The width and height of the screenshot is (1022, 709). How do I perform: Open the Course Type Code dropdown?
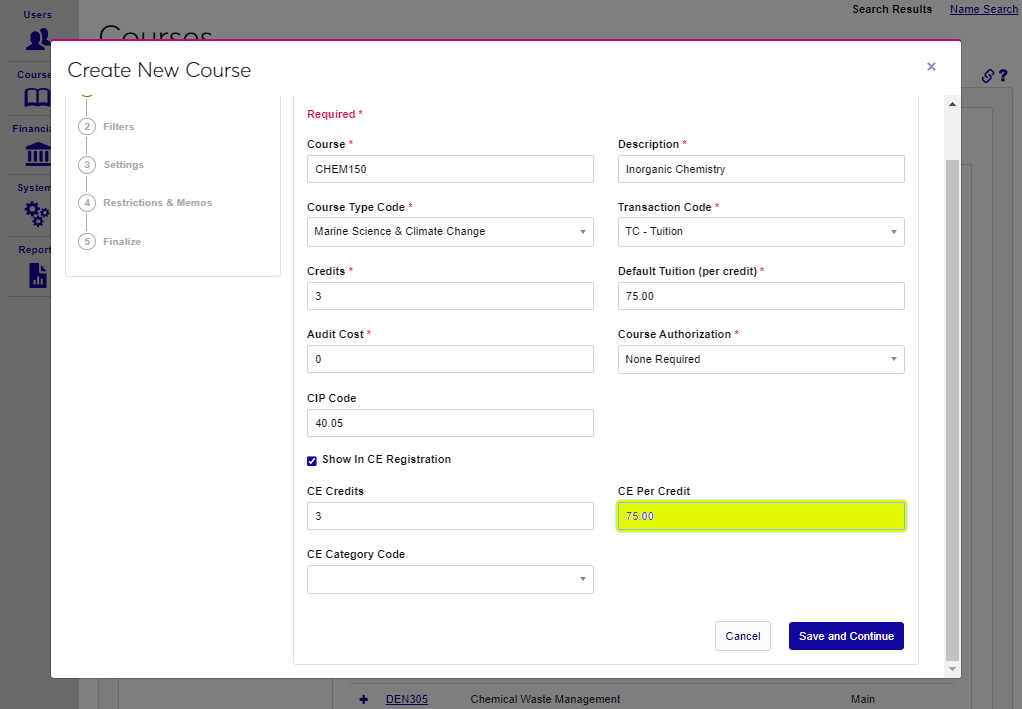(x=450, y=232)
